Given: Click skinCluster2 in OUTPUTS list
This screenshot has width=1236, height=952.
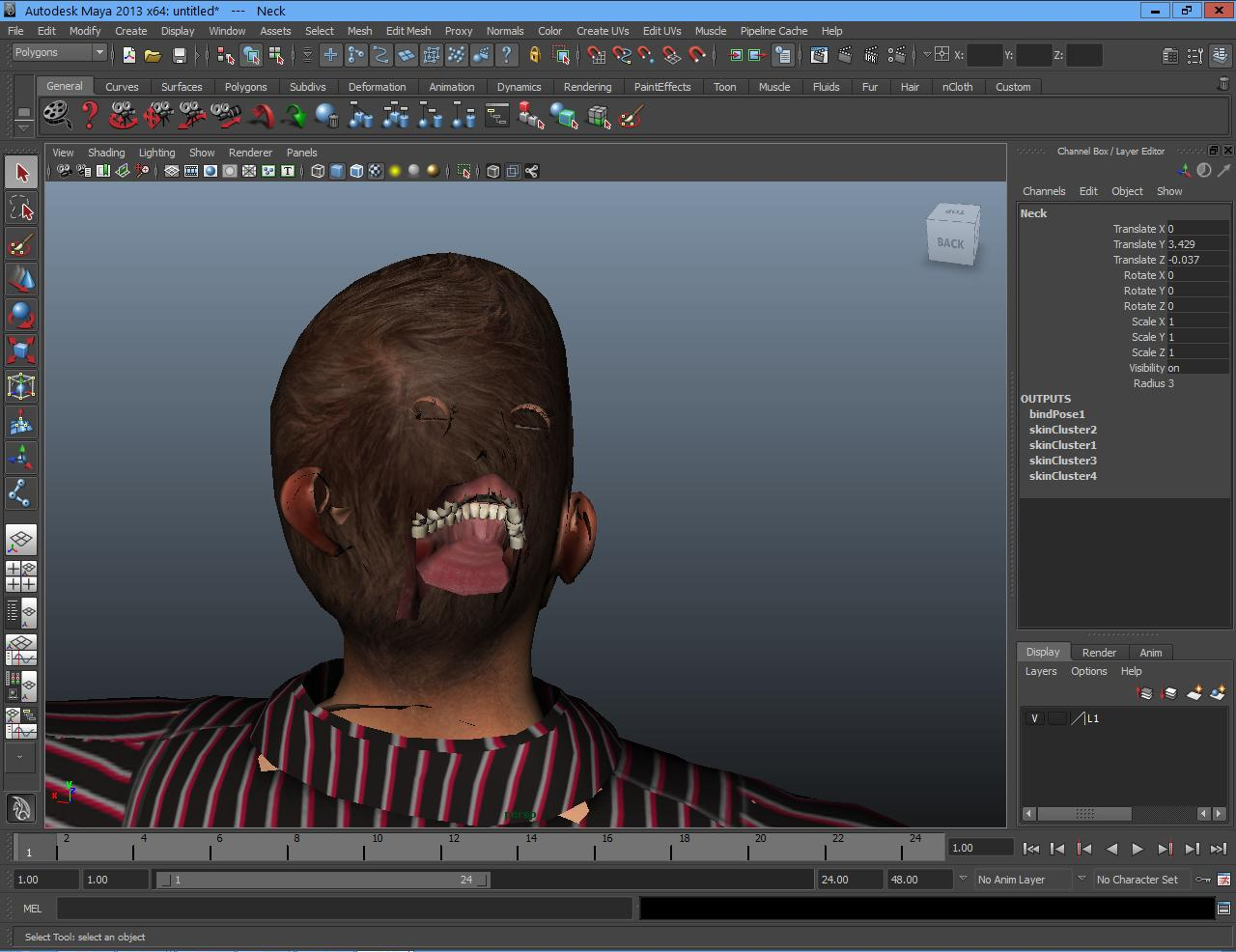Looking at the screenshot, I should pos(1062,430).
